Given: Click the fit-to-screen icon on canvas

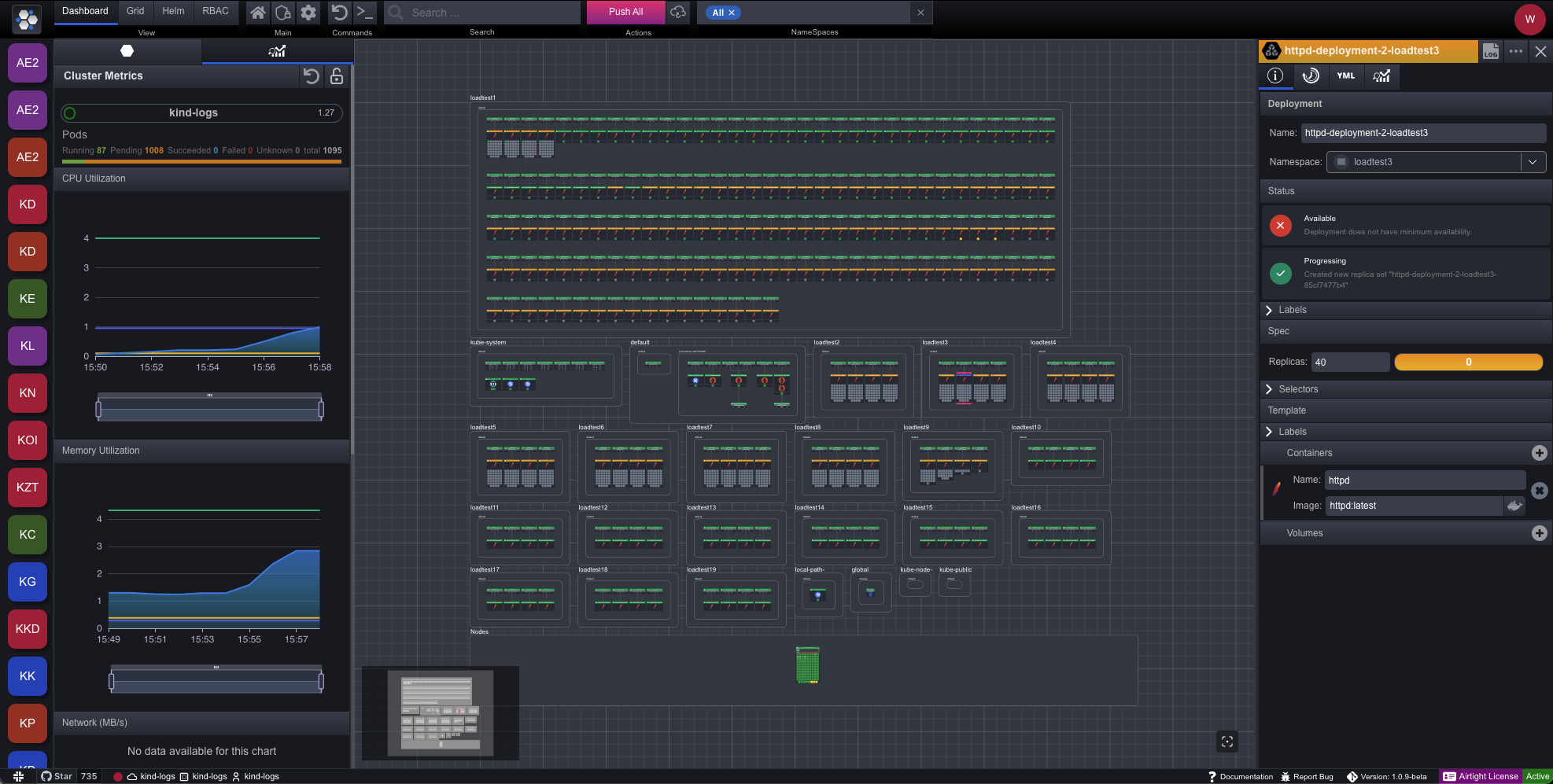Looking at the screenshot, I should click(x=1227, y=742).
